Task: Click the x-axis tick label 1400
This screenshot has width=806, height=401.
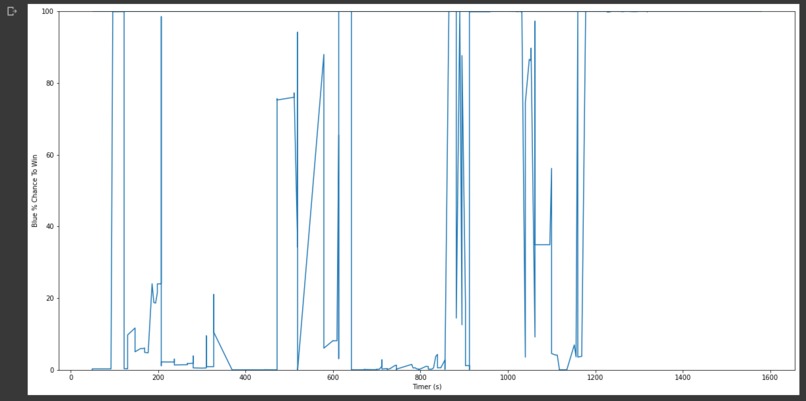Action: (x=682, y=377)
